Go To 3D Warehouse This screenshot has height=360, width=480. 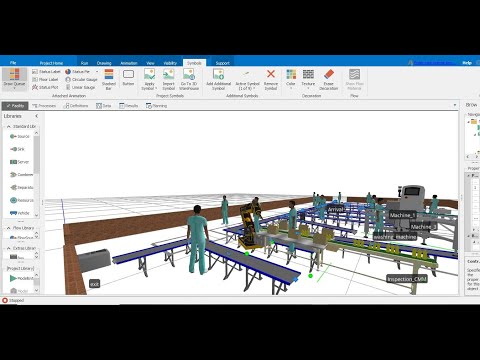pos(189,79)
